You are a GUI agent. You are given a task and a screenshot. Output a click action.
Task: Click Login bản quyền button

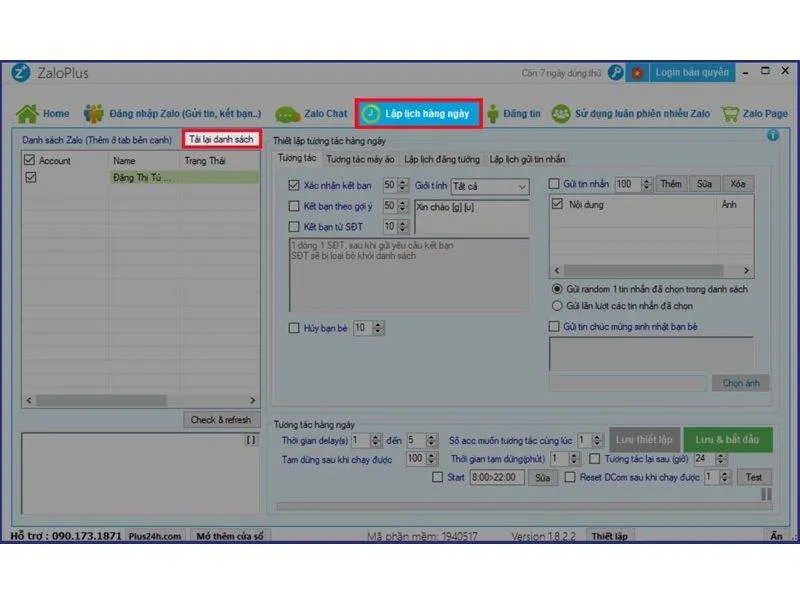click(692, 72)
